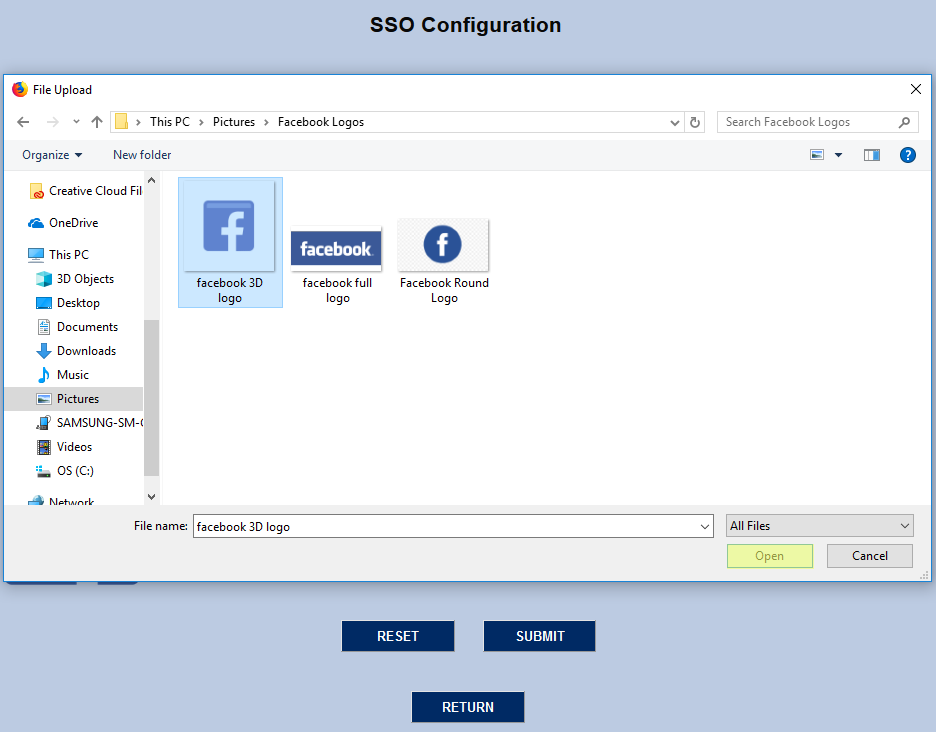The width and height of the screenshot is (936, 732).
Task: Navigate back using the back arrow
Action: (x=23, y=121)
